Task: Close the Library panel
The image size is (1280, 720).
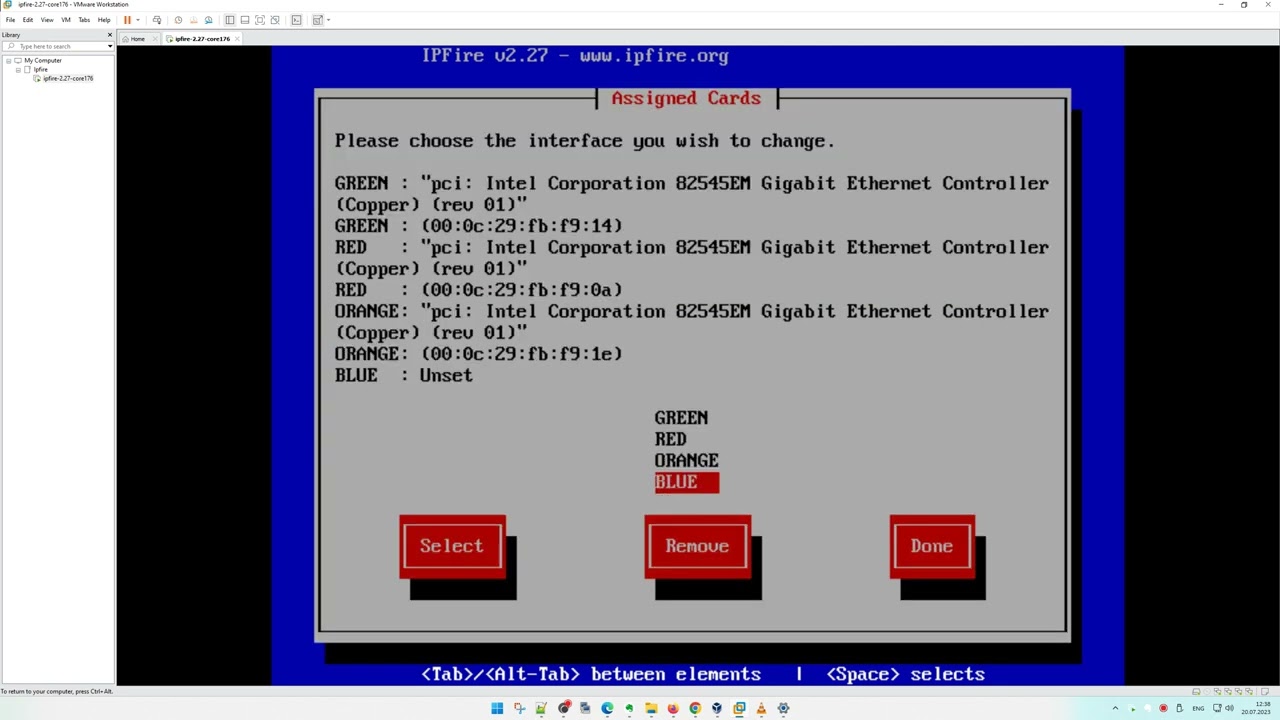Action: point(110,35)
